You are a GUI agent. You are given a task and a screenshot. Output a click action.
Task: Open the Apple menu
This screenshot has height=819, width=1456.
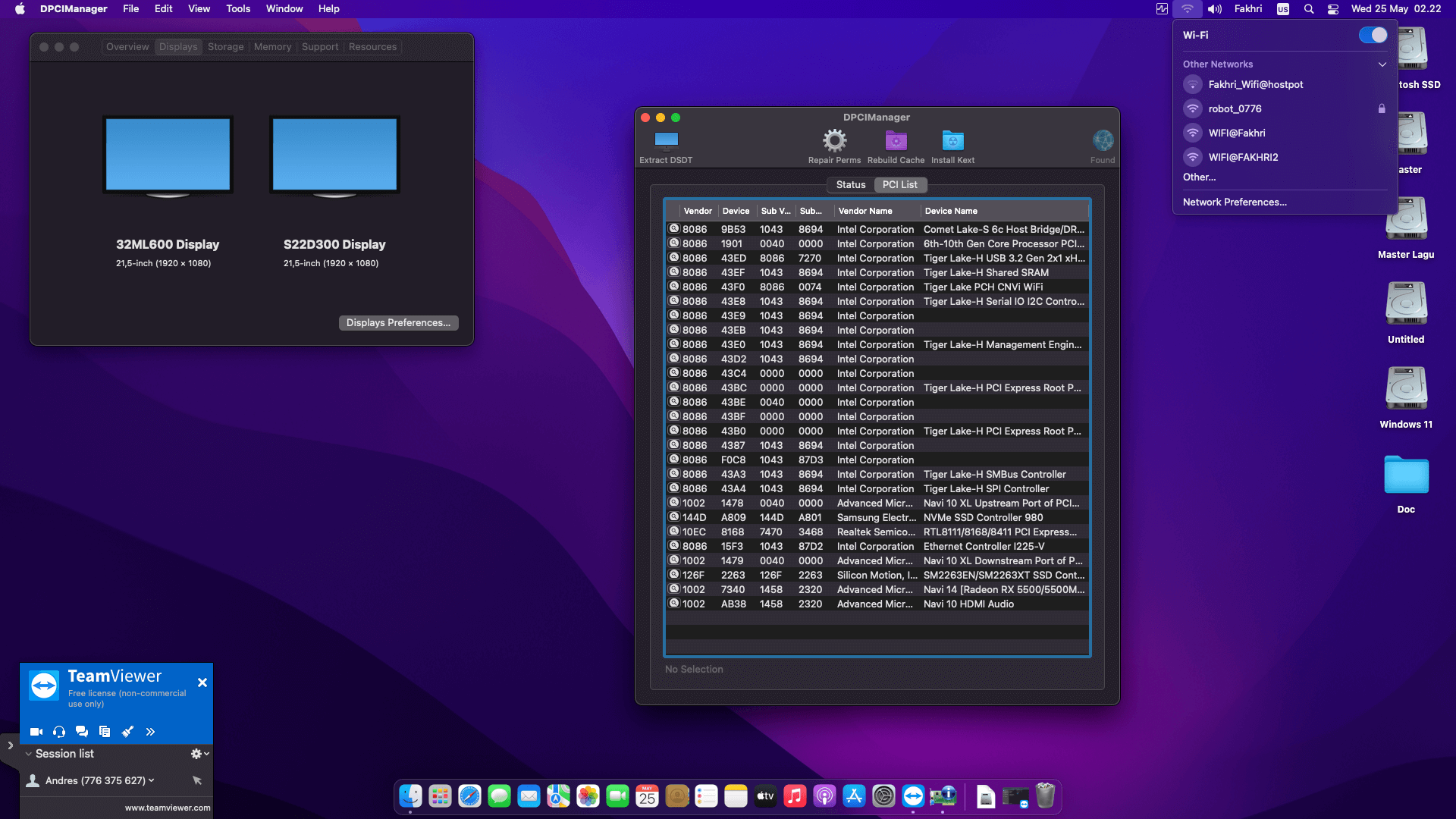tap(20, 9)
